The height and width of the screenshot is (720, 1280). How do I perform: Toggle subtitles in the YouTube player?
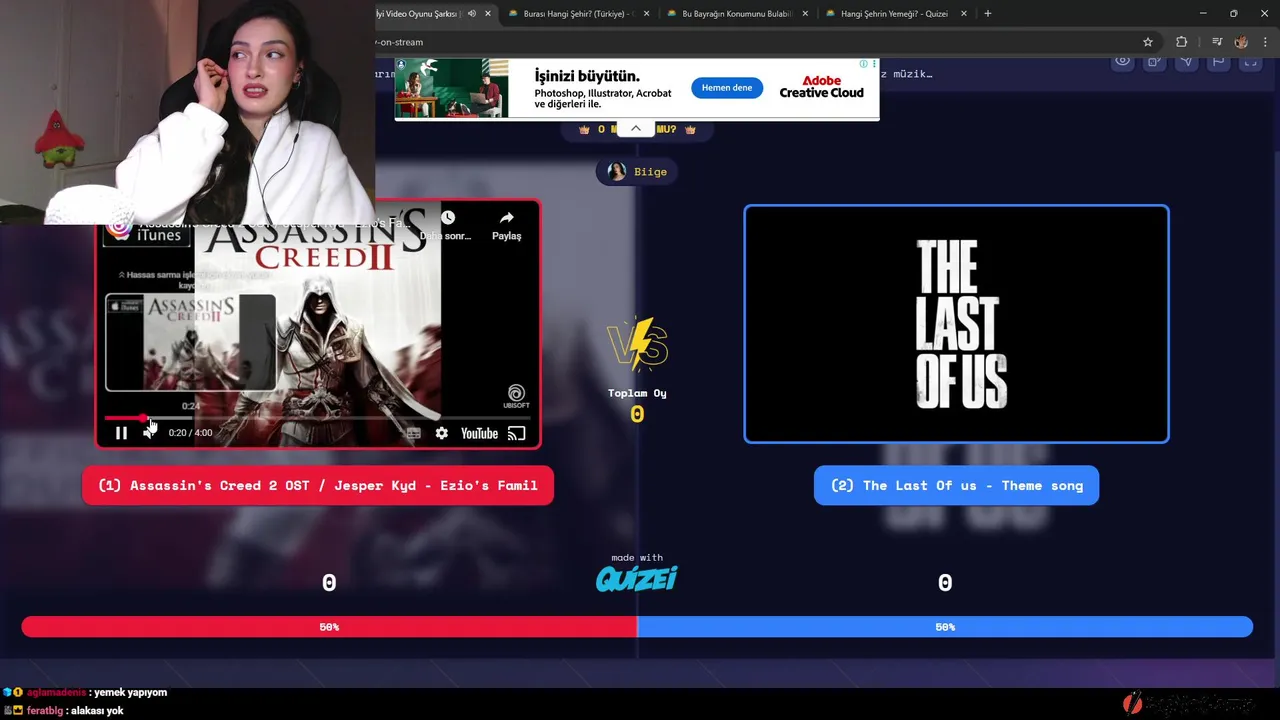pyautogui.click(x=413, y=433)
